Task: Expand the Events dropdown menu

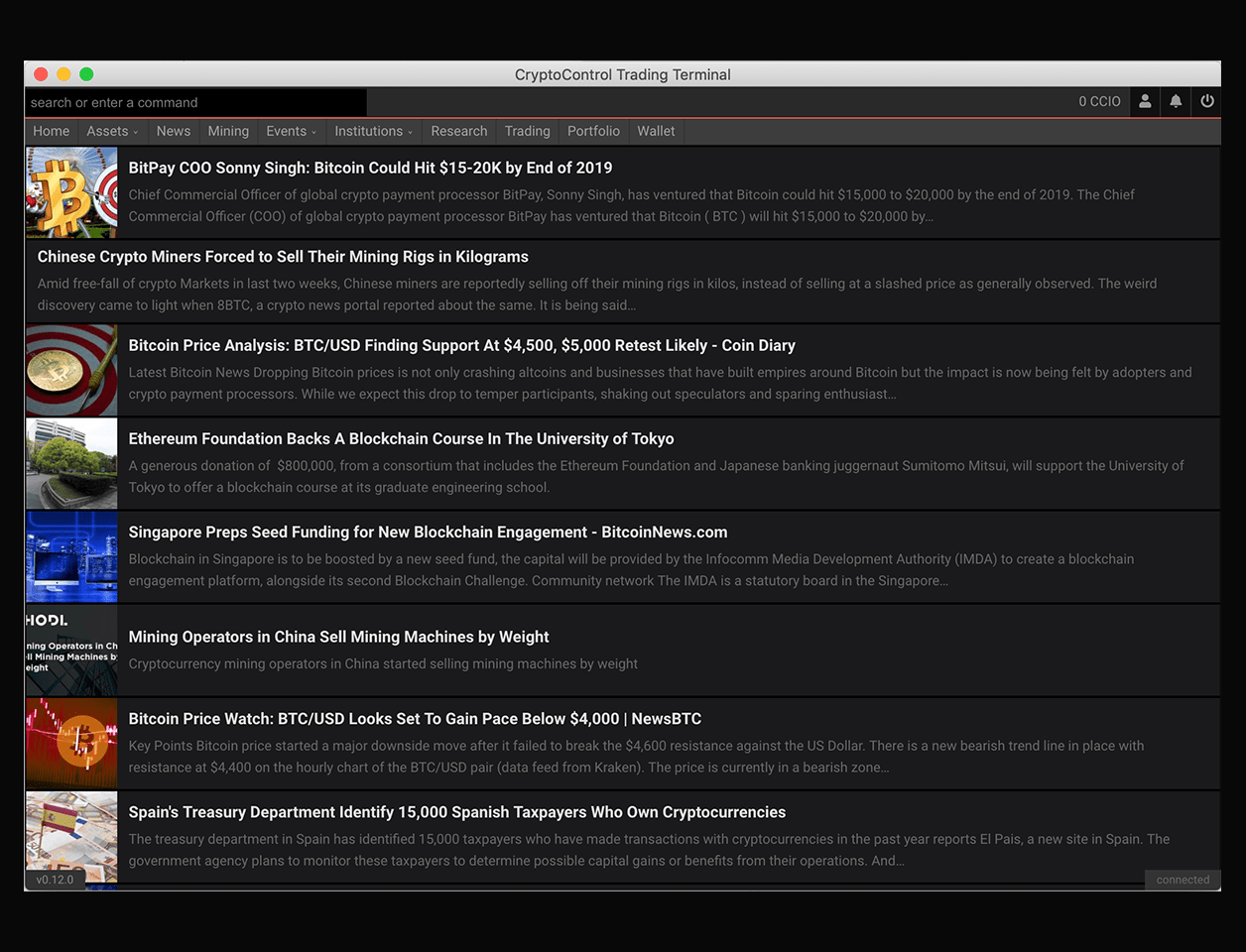Action: coord(292,131)
